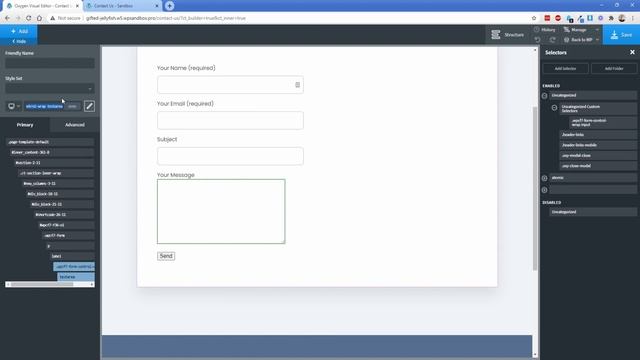The height and width of the screenshot is (360, 640).
Task: Switch to the Advanced tab
Action: click(x=75, y=125)
